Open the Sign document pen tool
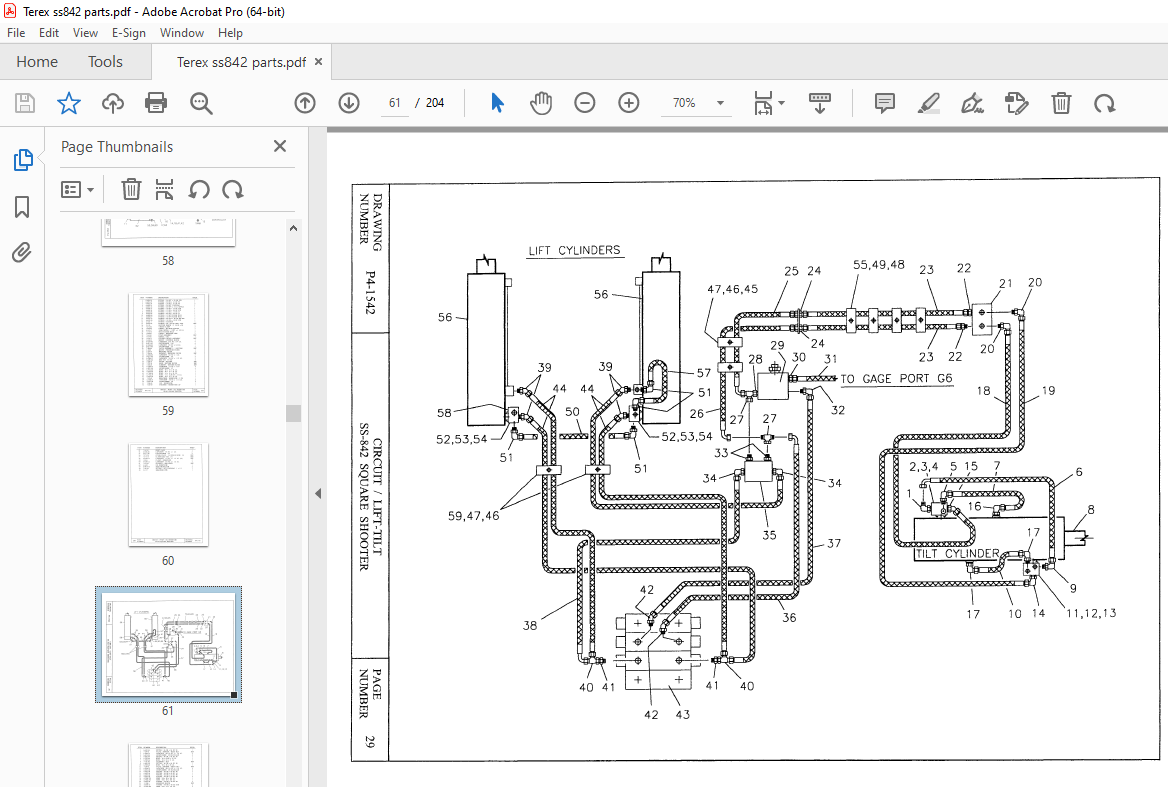The image size is (1168, 787). [972, 103]
